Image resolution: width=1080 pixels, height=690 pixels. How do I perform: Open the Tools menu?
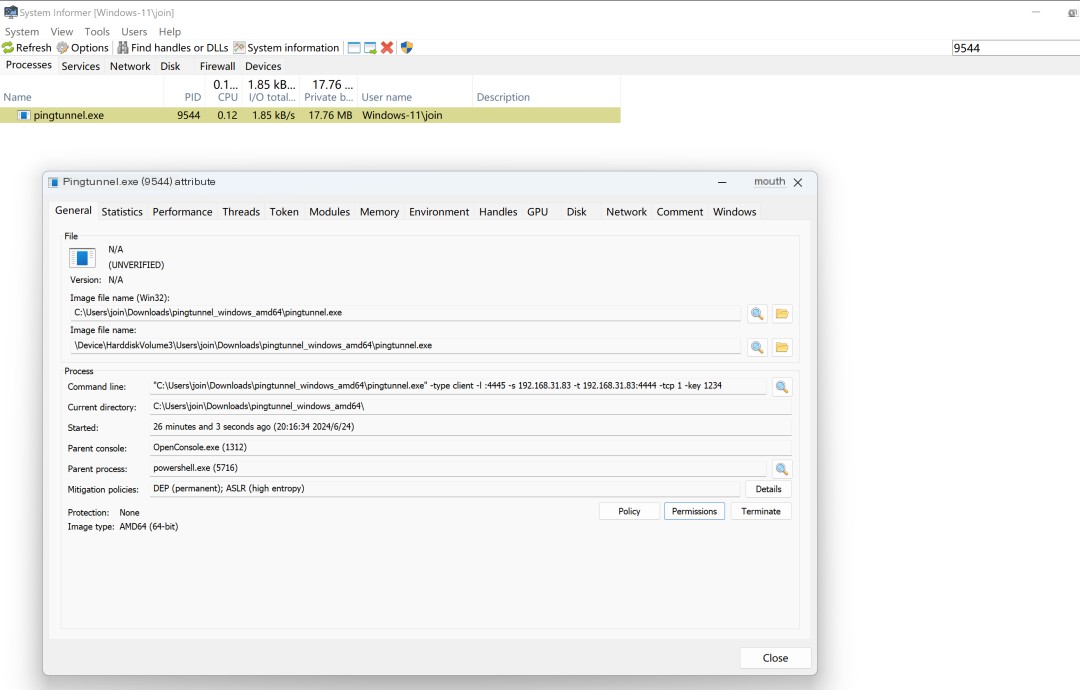[x=97, y=32]
